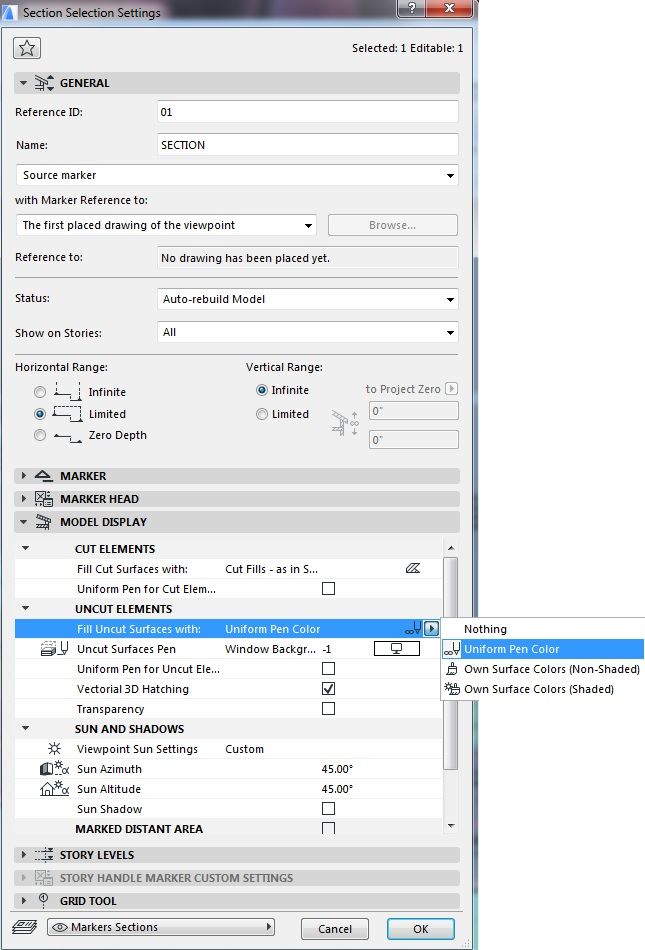Click the Uncut Surfaces Pen color swatch
The width and height of the screenshot is (645, 950).
click(x=397, y=649)
